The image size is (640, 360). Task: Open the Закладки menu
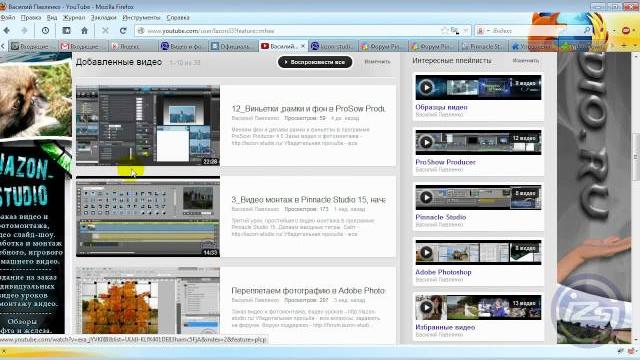tap(104, 18)
